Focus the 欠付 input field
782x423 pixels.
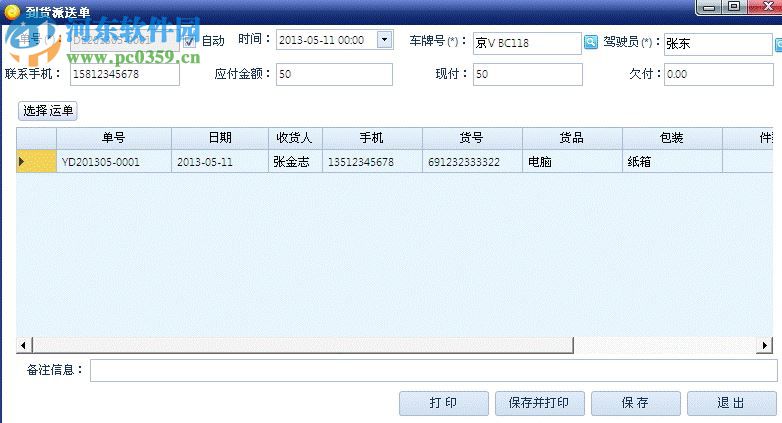(x=719, y=74)
